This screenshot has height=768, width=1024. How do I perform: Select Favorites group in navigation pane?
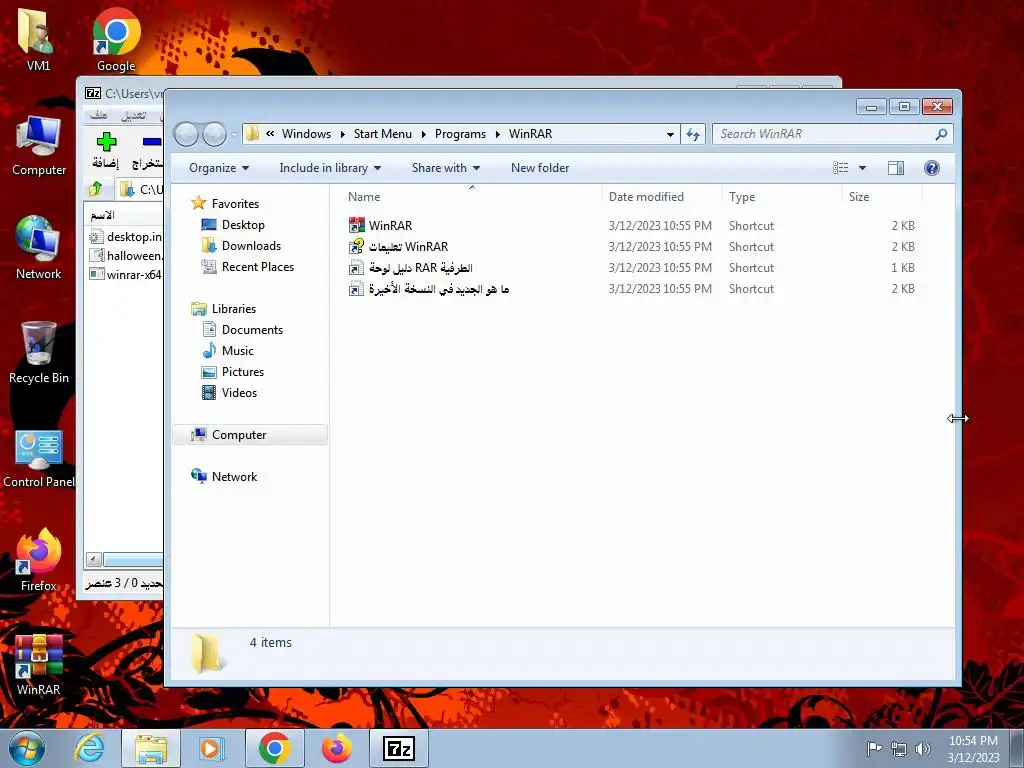(225, 204)
